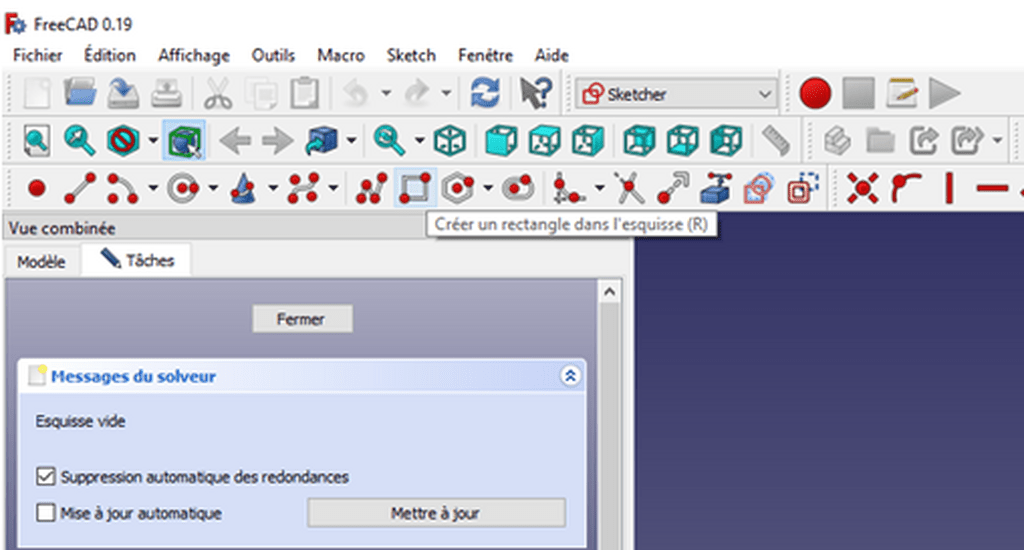Image resolution: width=1024 pixels, height=550 pixels.
Task: Click the measure distance ruler icon
Action: pos(776,140)
